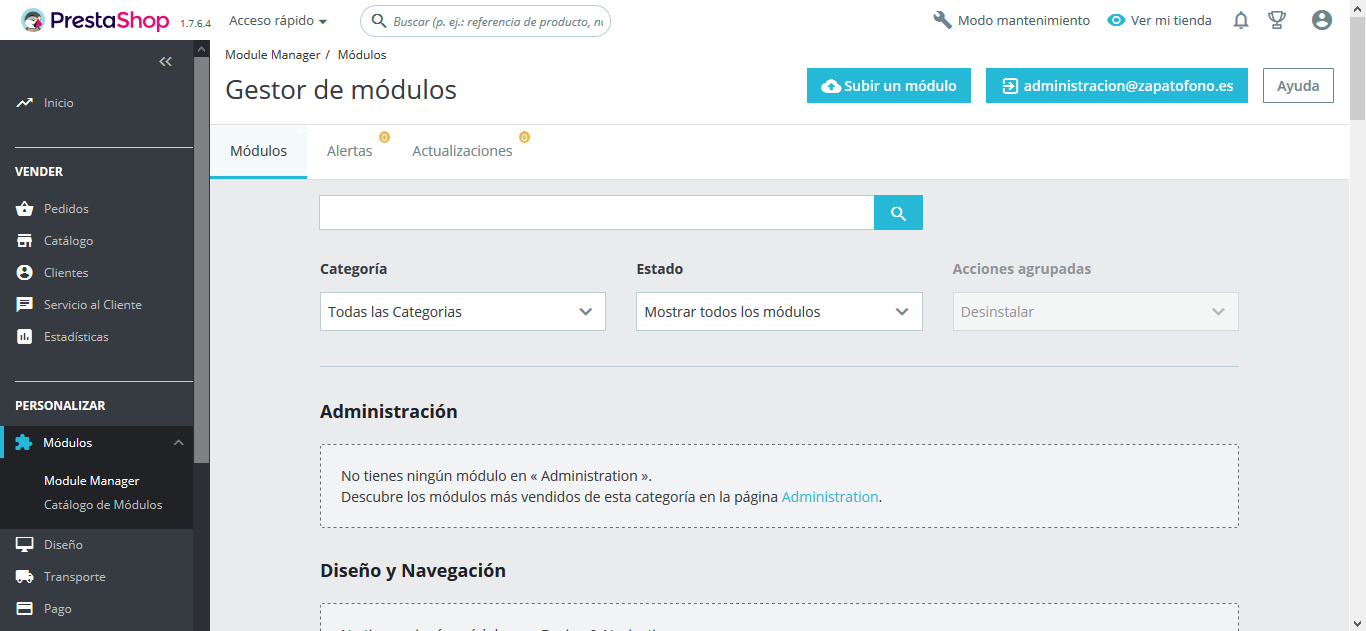Screen dimensions: 1366x631
Task: Open Catálogo de Módulos in sidebar
Action: pos(103,505)
